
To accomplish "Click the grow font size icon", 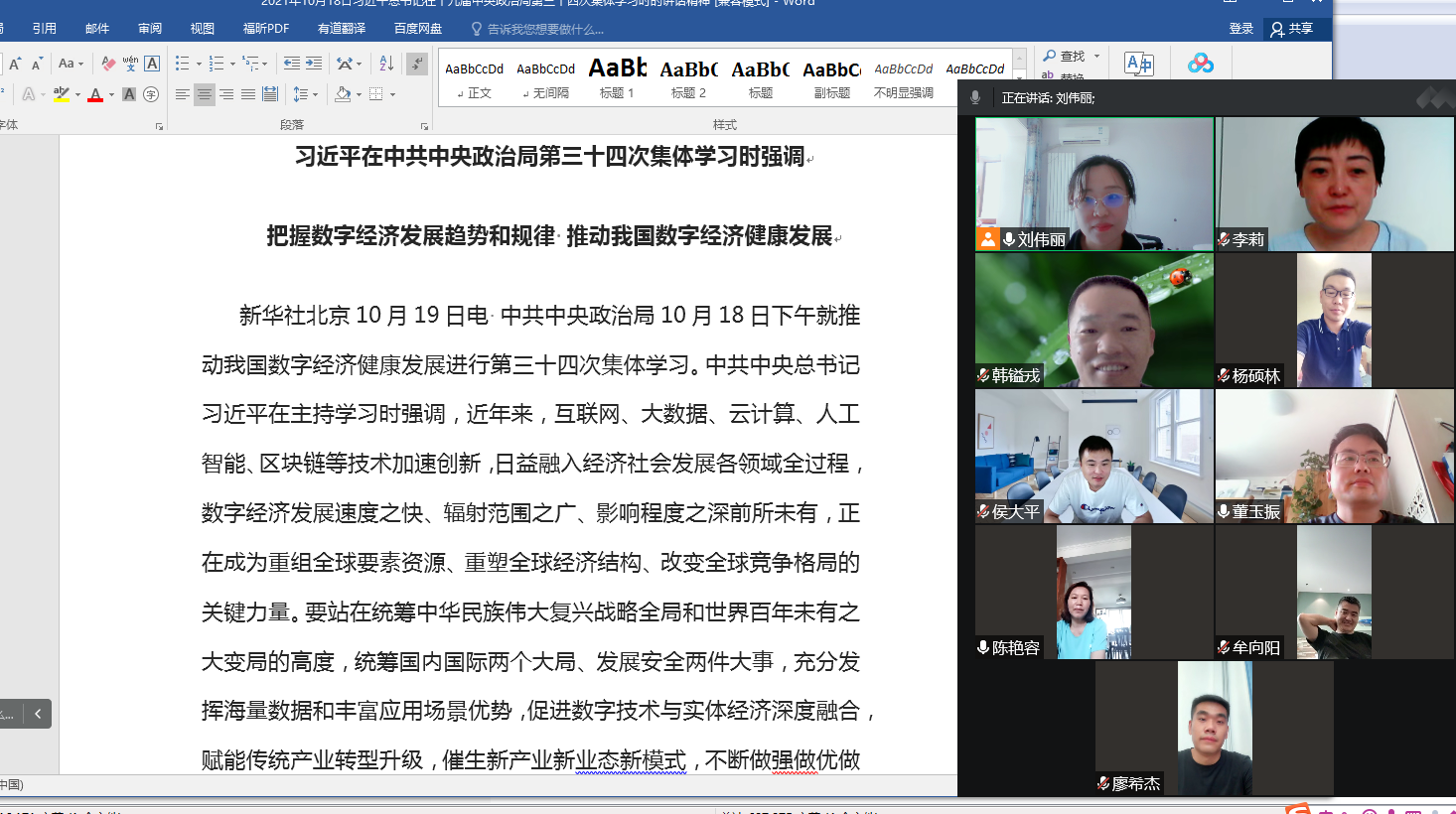I will pos(15,64).
